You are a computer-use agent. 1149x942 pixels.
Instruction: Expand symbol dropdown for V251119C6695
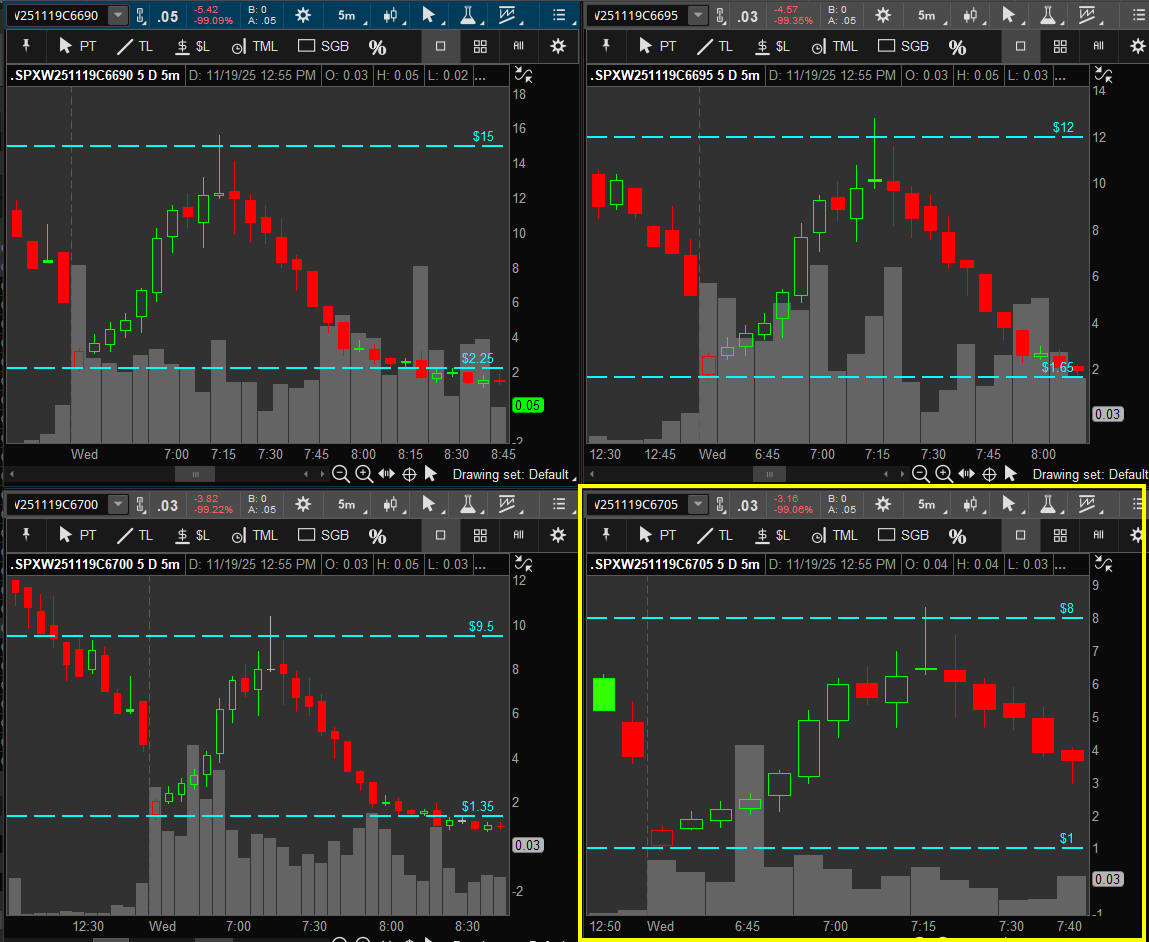click(698, 15)
